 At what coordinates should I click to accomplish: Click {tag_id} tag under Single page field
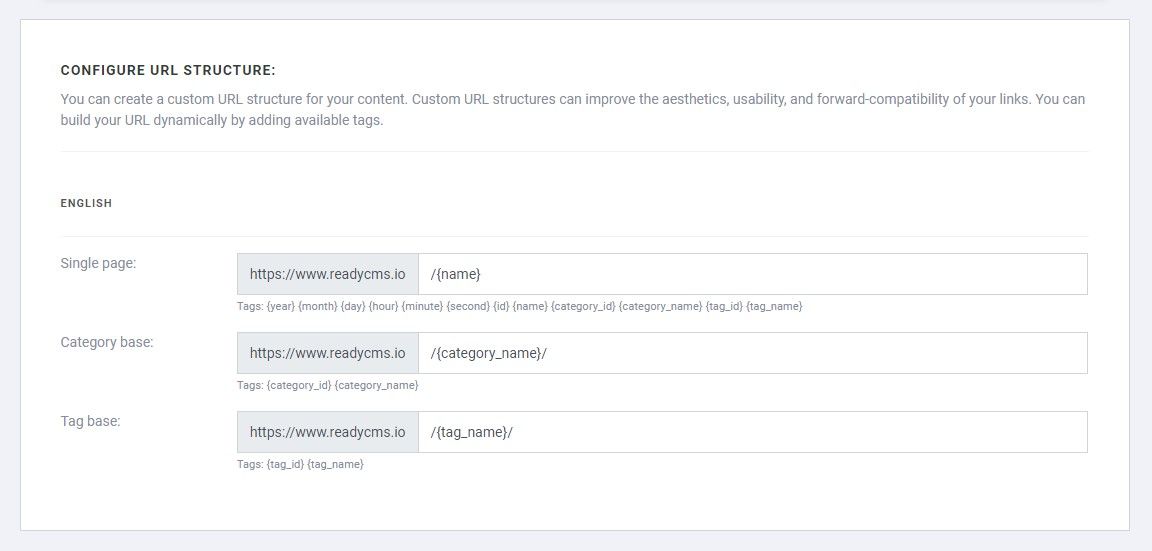[x=724, y=306]
